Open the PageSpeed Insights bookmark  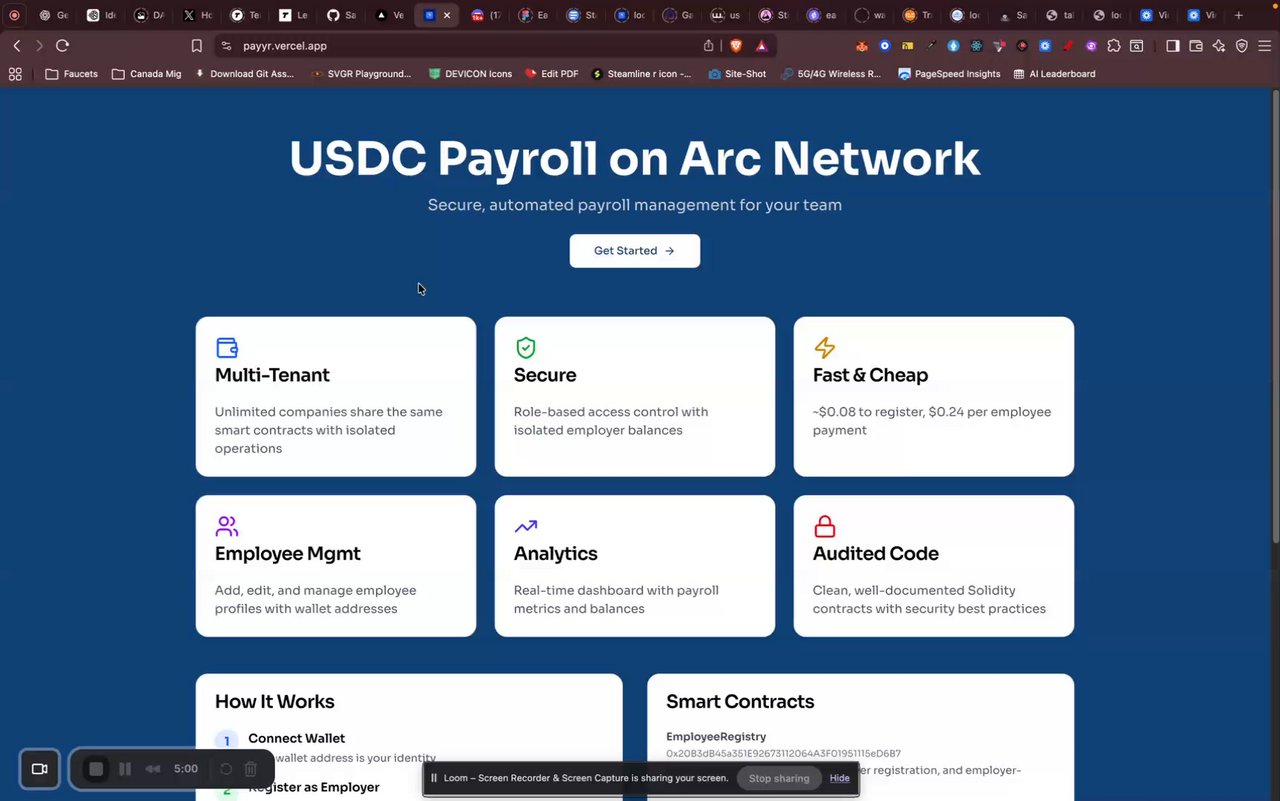click(949, 74)
